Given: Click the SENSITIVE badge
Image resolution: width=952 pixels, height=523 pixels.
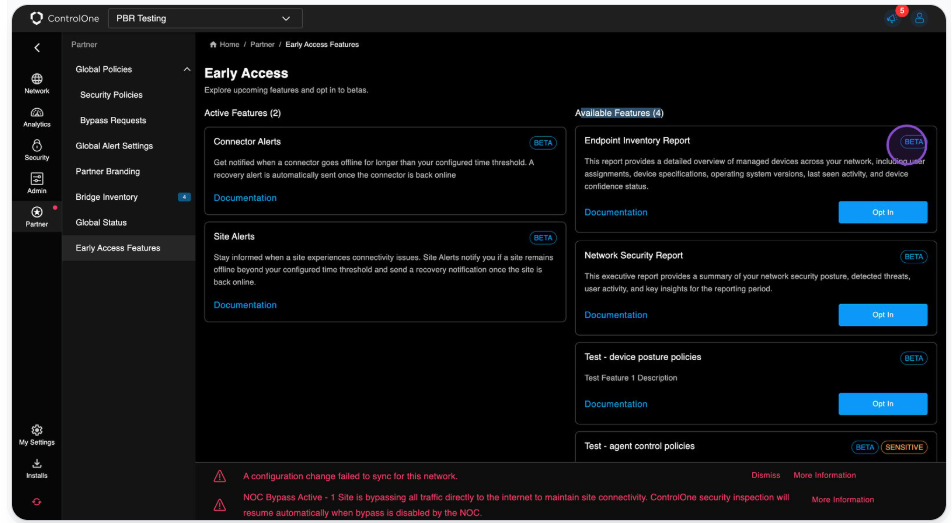Looking at the screenshot, I should click(x=904, y=447).
